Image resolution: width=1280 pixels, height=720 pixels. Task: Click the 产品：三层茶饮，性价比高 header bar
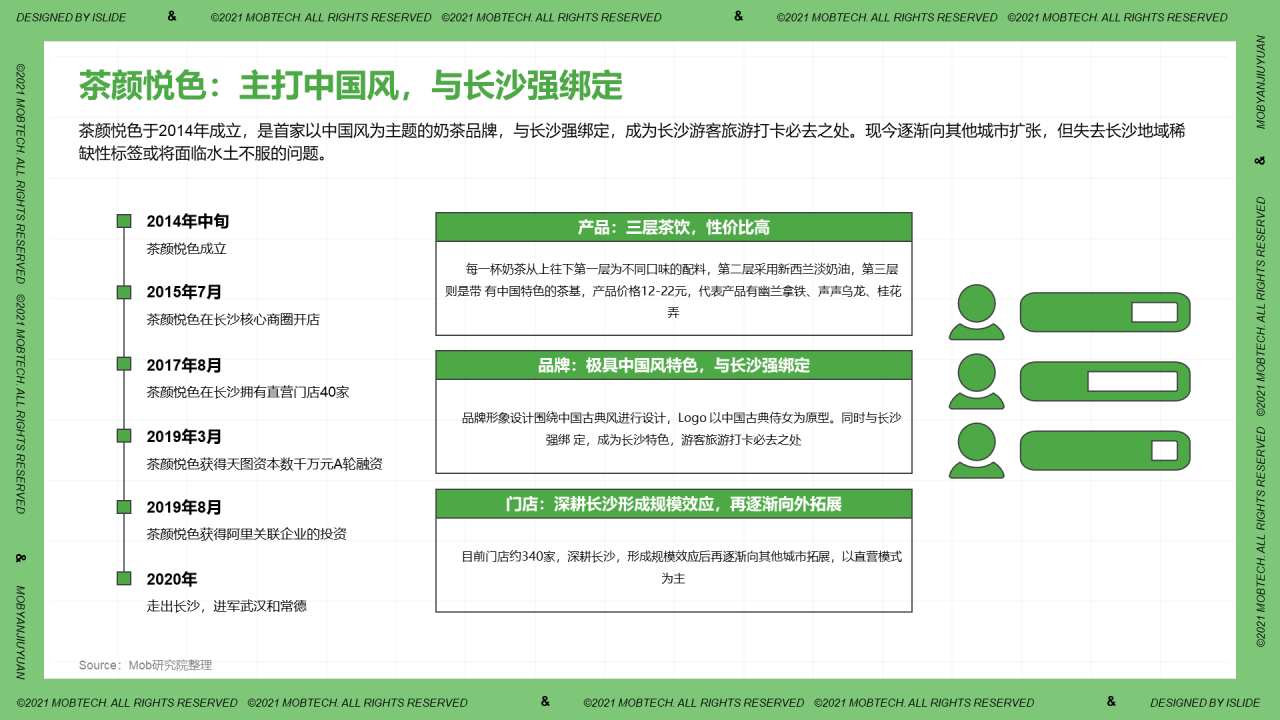coord(674,227)
